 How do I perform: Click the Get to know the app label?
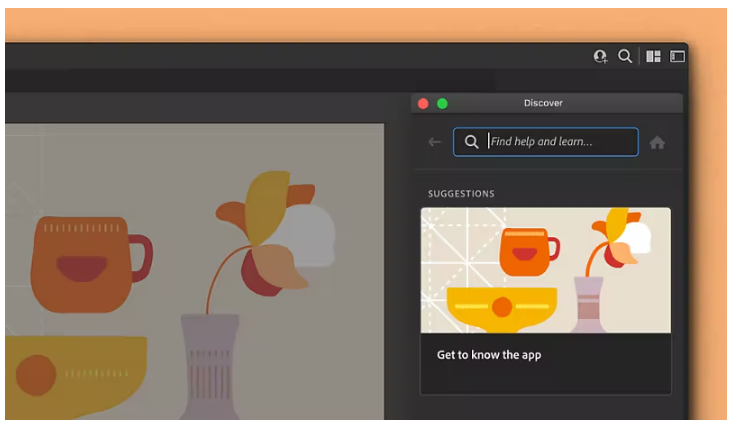(489, 355)
